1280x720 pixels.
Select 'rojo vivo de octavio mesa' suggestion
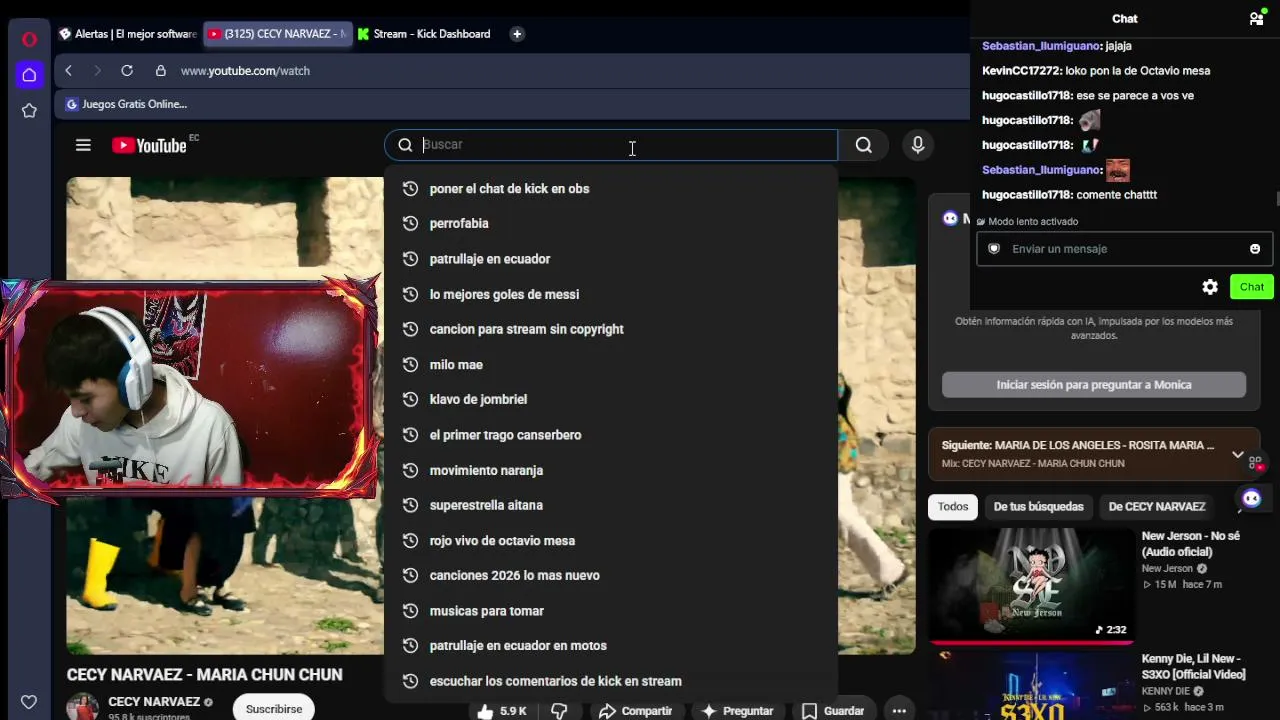pyautogui.click(x=611, y=541)
